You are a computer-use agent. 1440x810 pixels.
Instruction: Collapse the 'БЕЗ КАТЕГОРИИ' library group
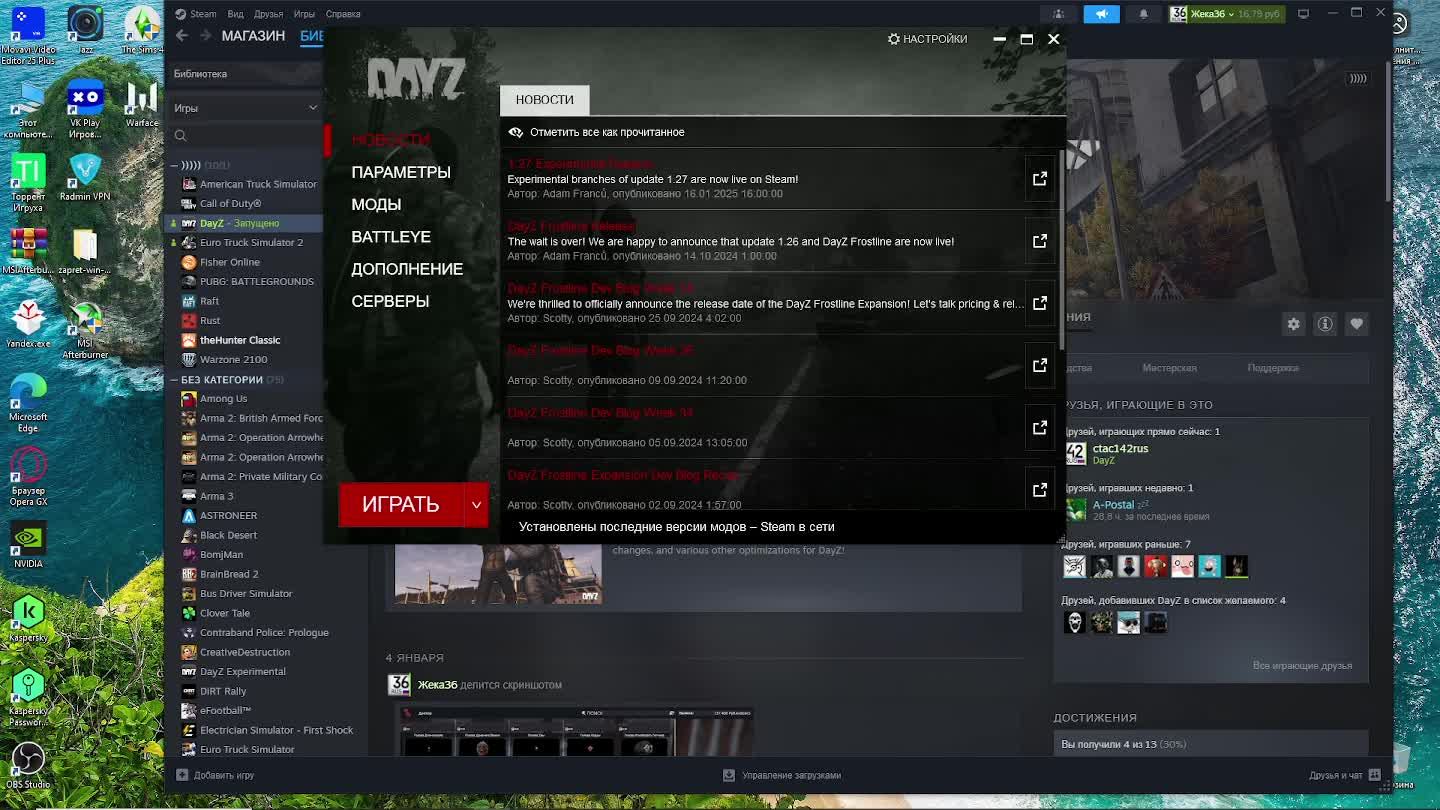point(174,380)
